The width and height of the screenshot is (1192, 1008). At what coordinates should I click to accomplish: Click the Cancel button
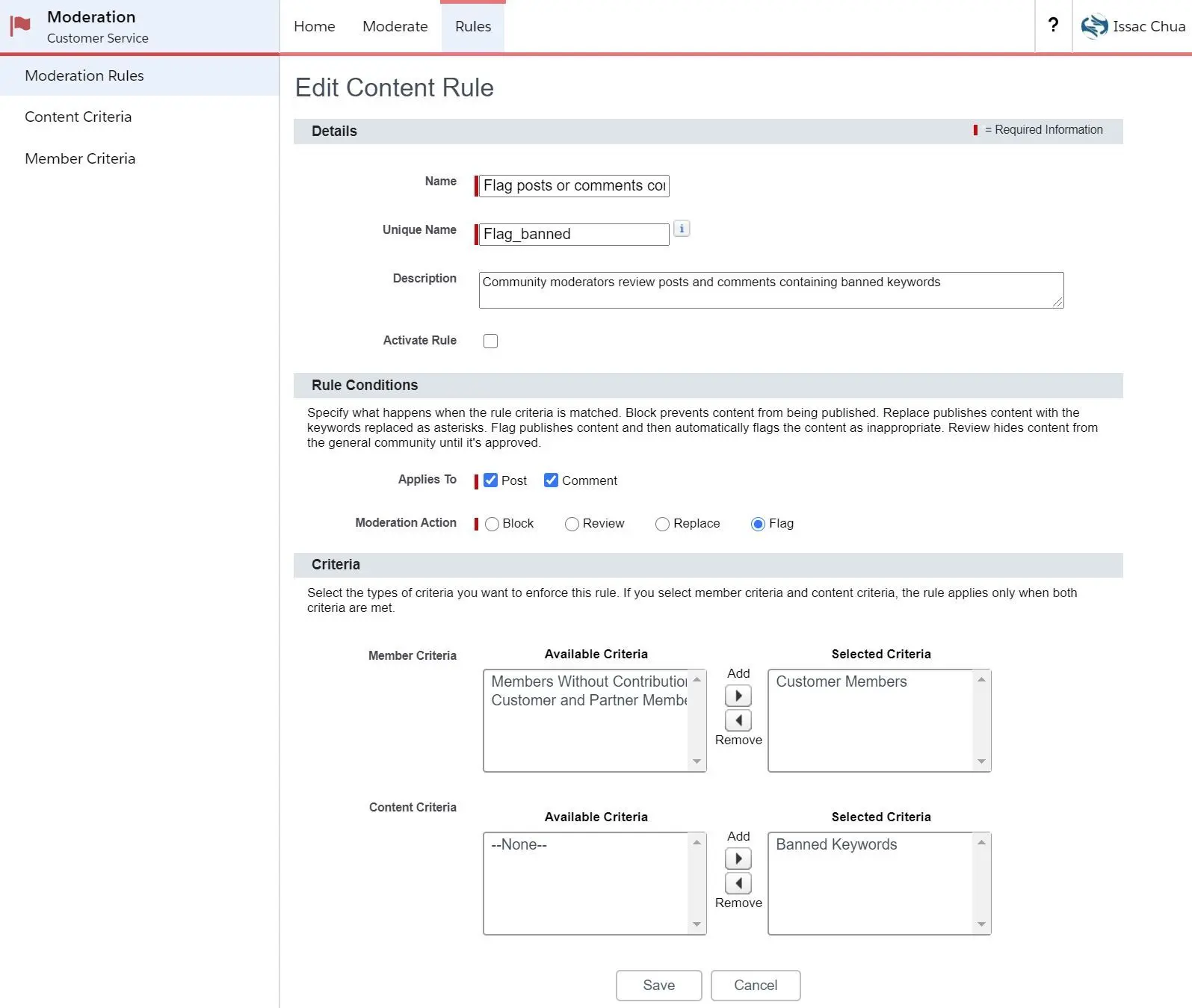(756, 985)
